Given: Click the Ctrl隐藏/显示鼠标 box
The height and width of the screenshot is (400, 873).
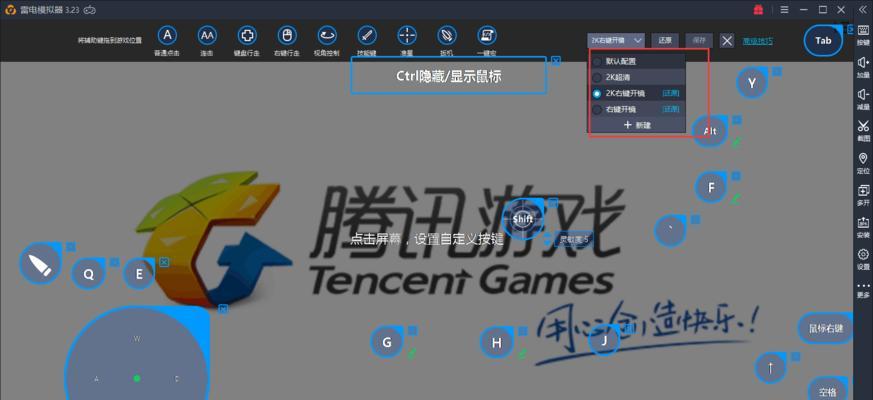Looking at the screenshot, I should pos(448,75).
